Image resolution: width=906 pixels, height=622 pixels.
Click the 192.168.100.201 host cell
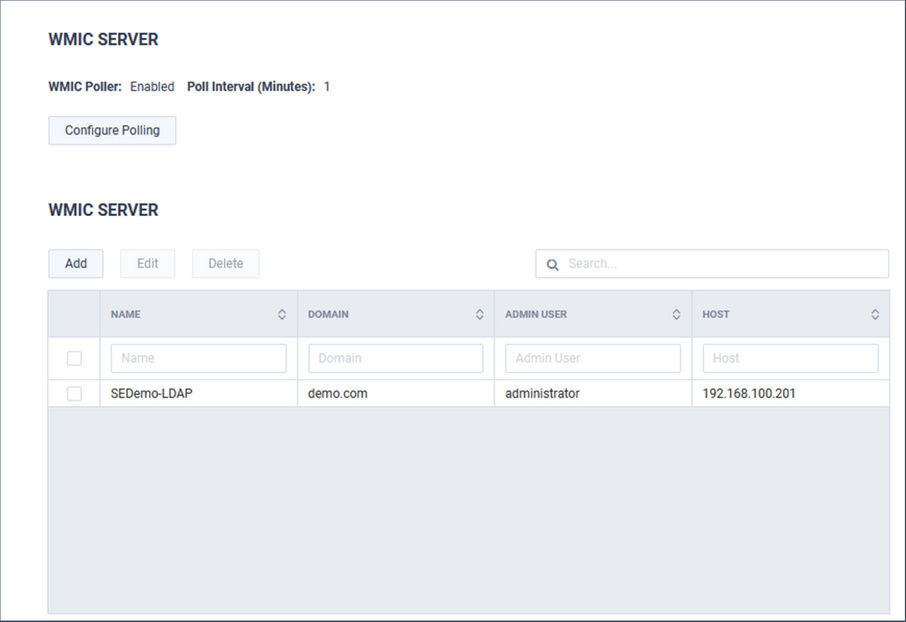[749, 394]
